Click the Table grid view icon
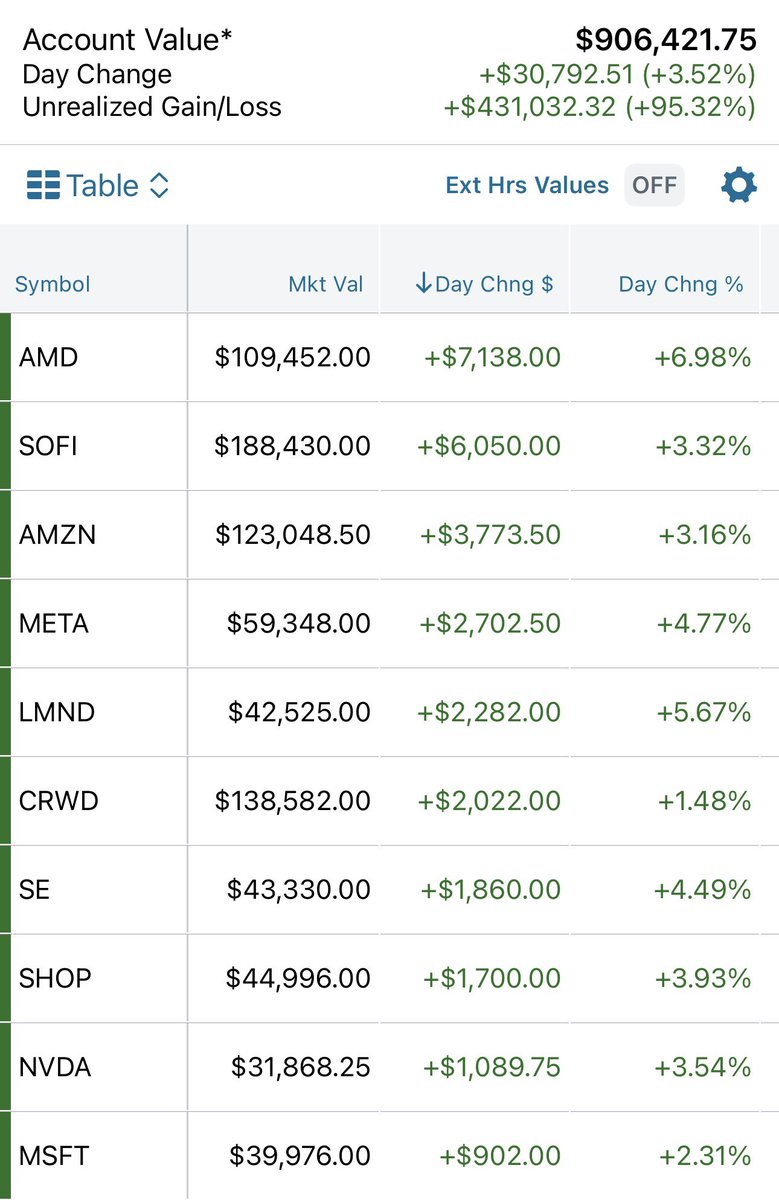Image resolution: width=779 pixels, height=1200 pixels. (43, 185)
